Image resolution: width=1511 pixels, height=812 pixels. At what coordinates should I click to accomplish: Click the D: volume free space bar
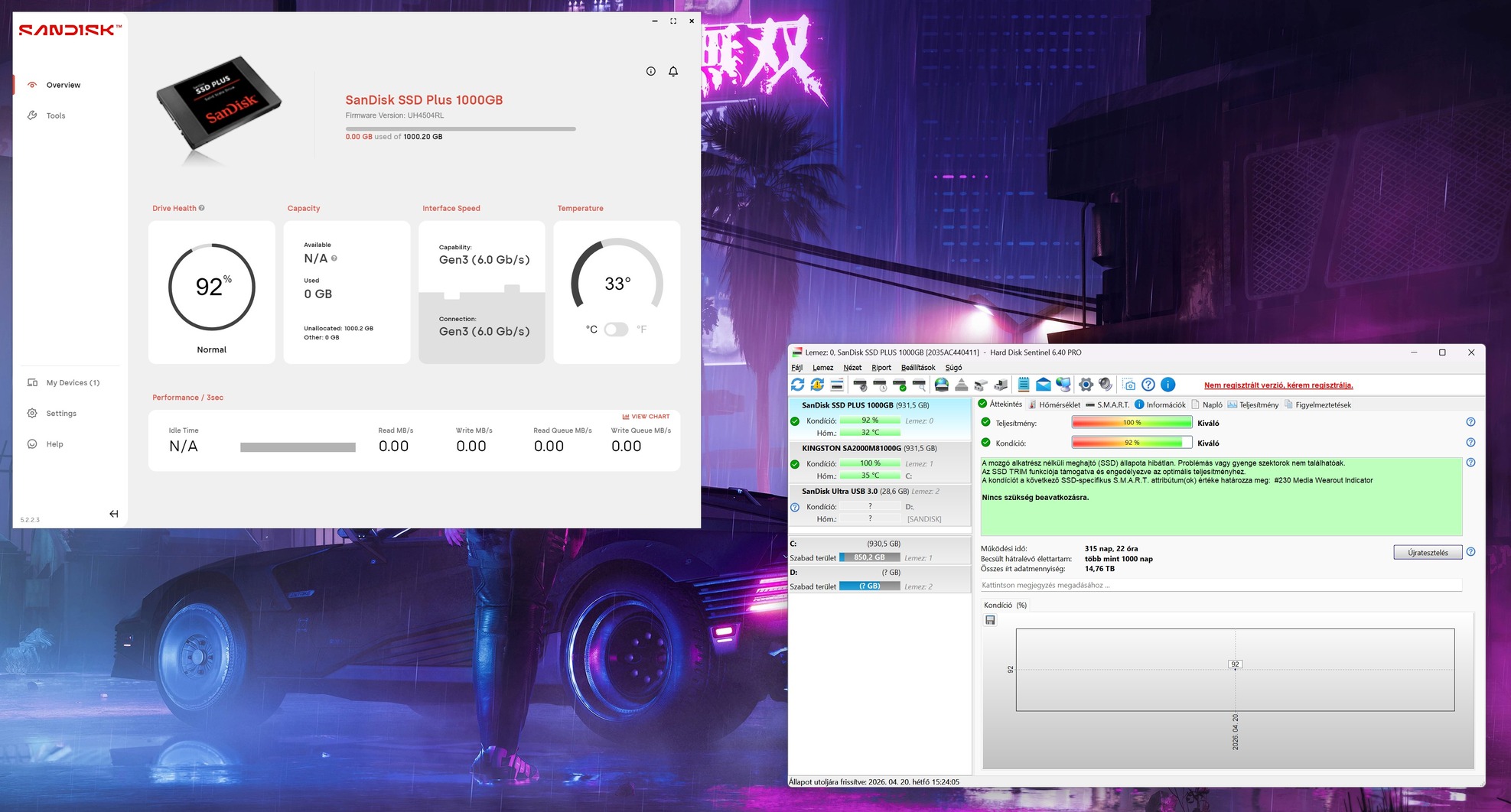pyautogui.click(x=869, y=586)
